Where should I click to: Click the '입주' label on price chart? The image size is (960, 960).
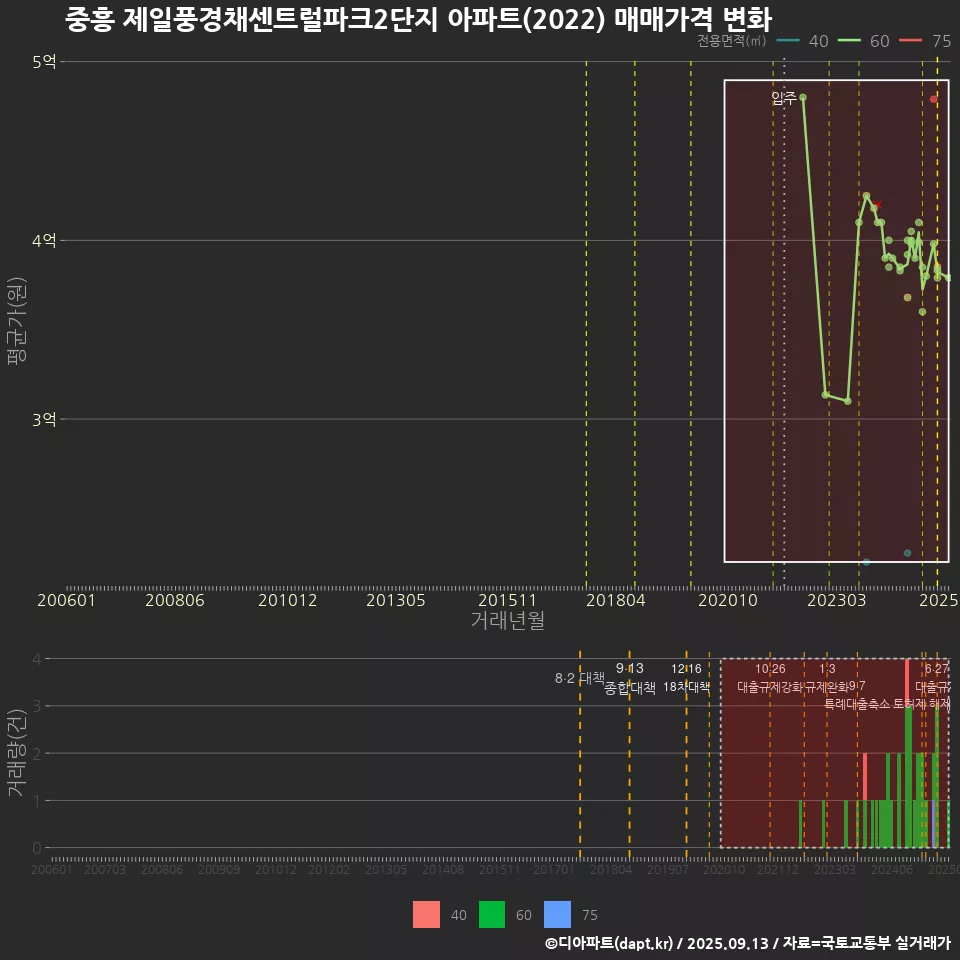[783, 98]
